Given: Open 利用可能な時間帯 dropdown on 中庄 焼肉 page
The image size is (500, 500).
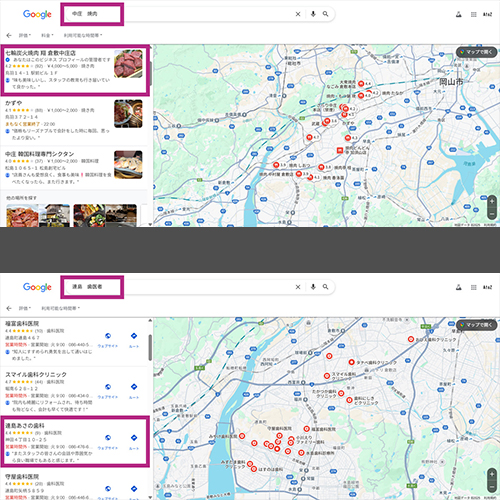Looking at the screenshot, I should 83,35.
